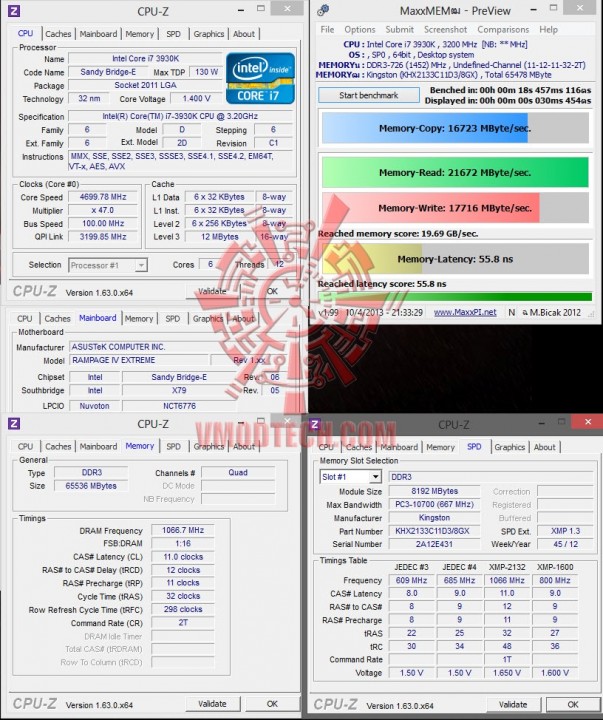
Task: Select CPU tab in the CPU-Z memory Timings window
Action: click(25, 446)
